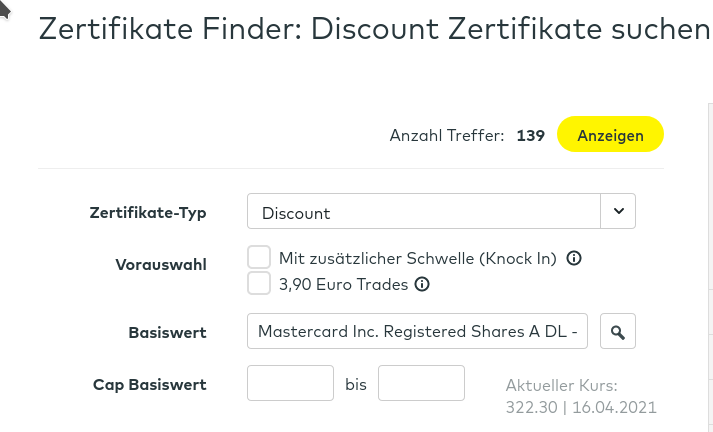Tick the 3,90 Euro Trades checkbox
The width and height of the screenshot is (713, 432).
(x=259, y=284)
